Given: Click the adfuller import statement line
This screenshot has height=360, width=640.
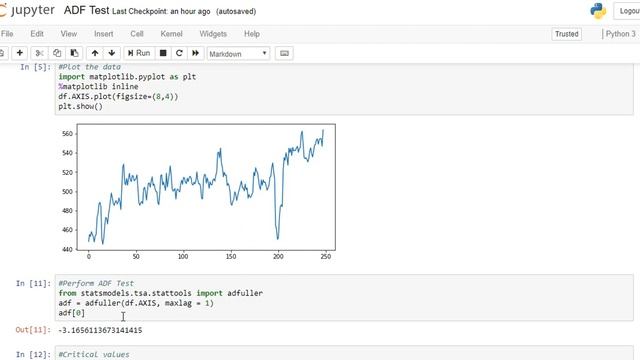Looking at the screenshot, I should (160, 293).
